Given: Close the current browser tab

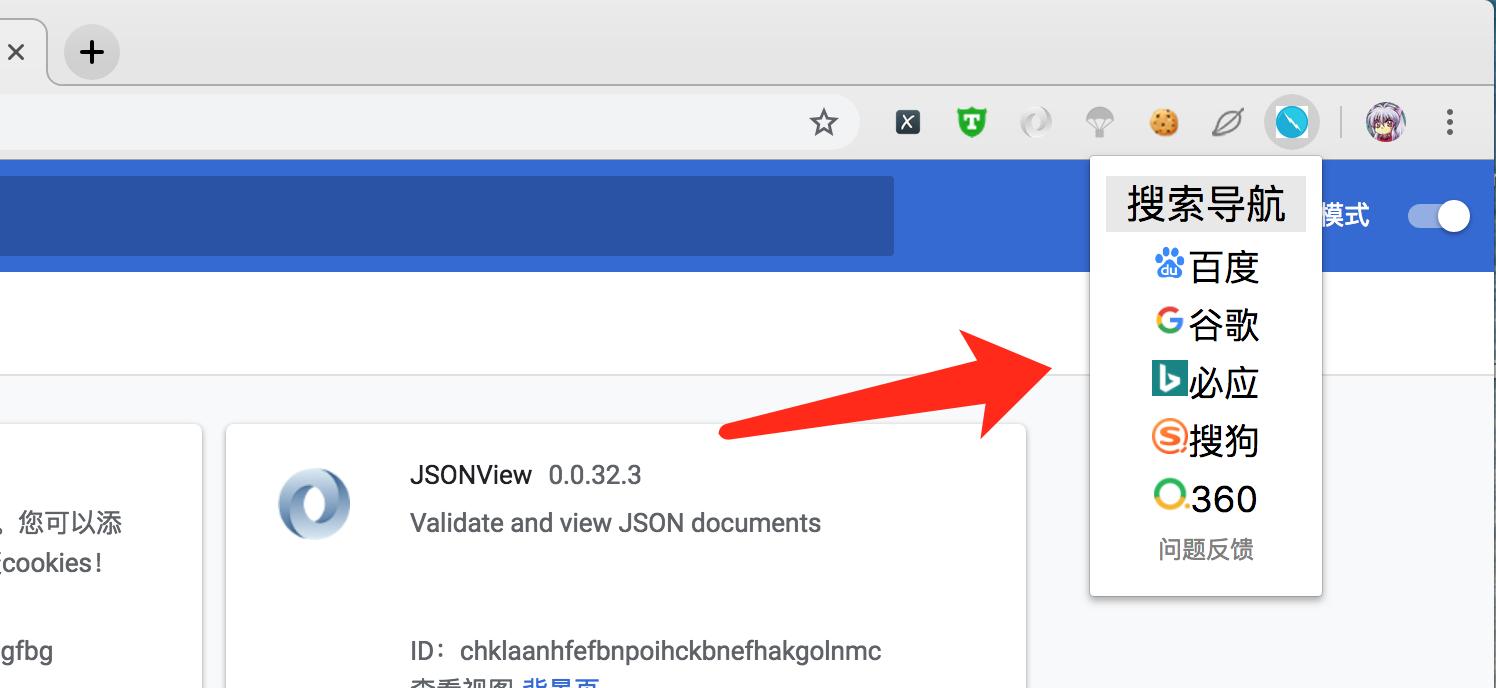Looking at the screenshot, I should click(x=16, y=52).
